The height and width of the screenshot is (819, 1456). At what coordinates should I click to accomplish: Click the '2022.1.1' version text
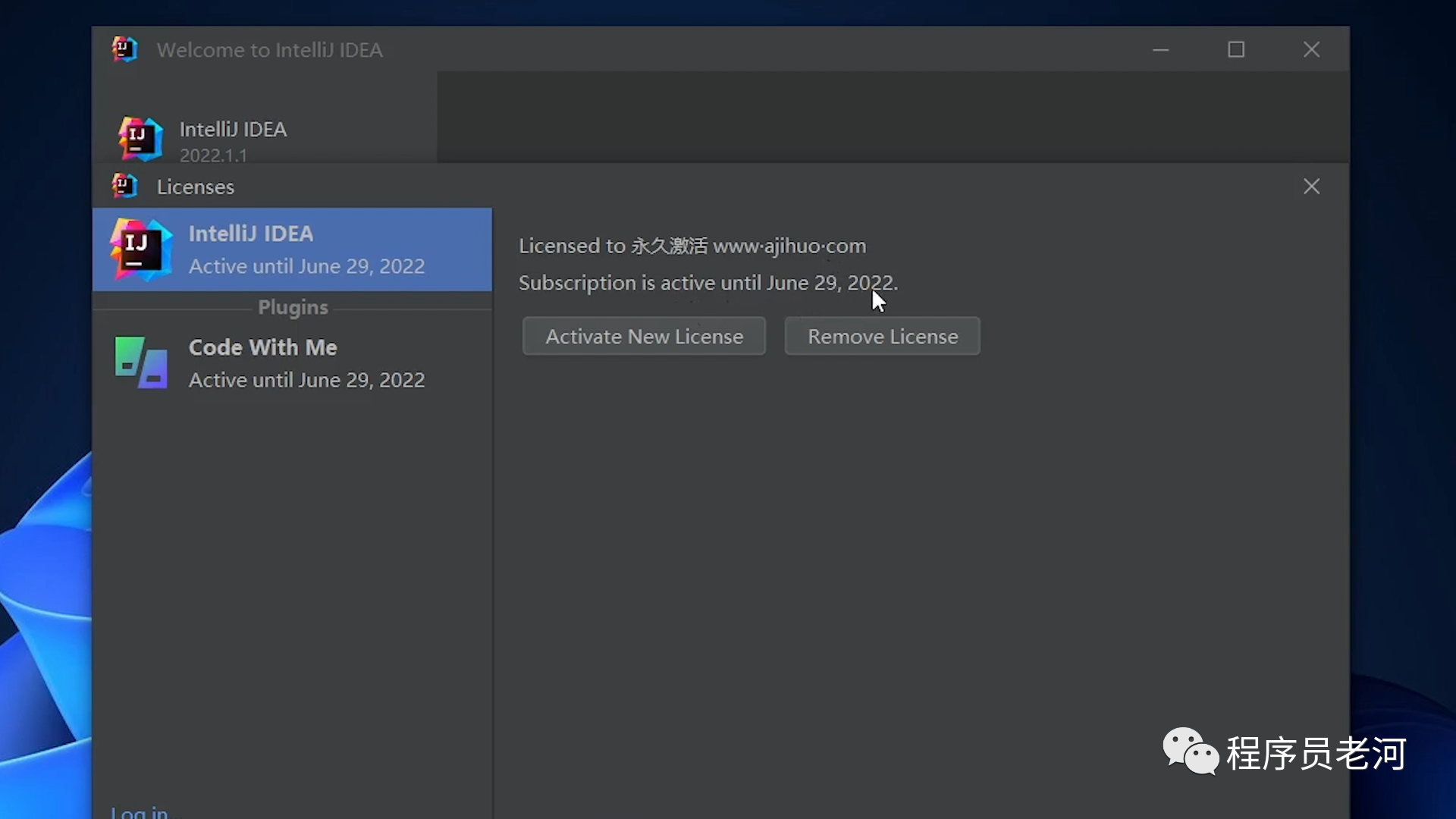pos(213,155)
